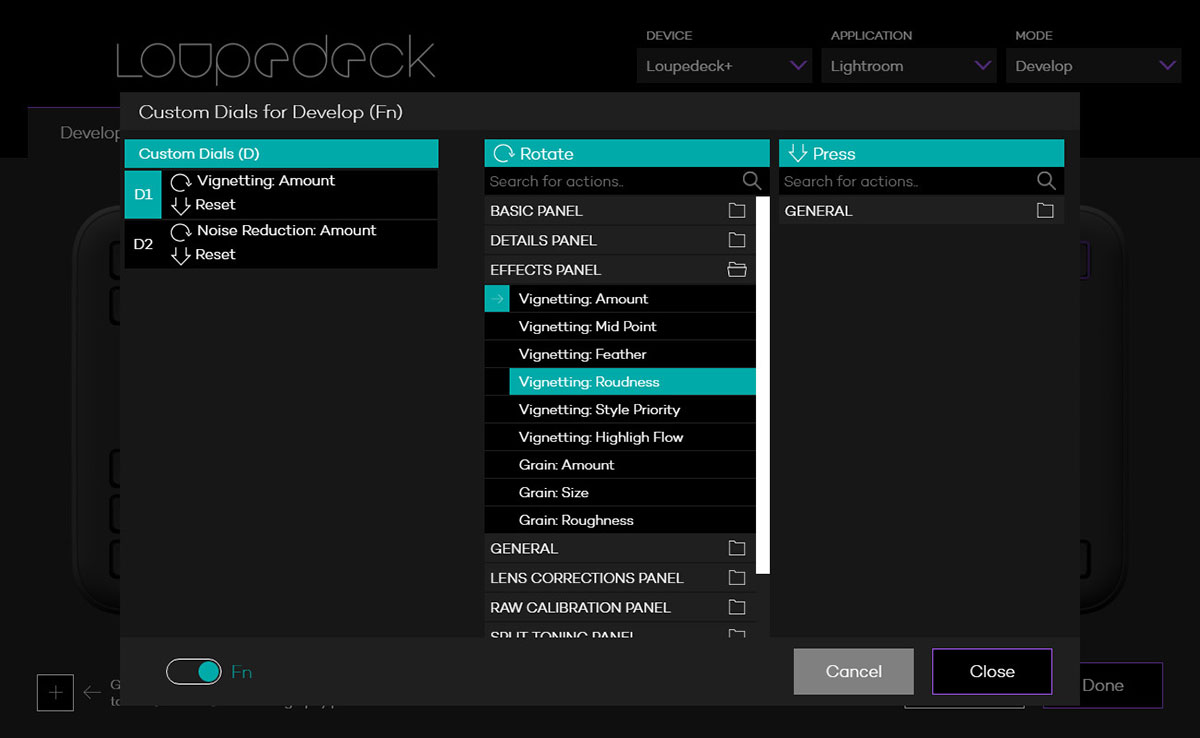The image size is (1200, 738).
Task: Expand the BASIC PANEL folder
Action: pos(620,211)
